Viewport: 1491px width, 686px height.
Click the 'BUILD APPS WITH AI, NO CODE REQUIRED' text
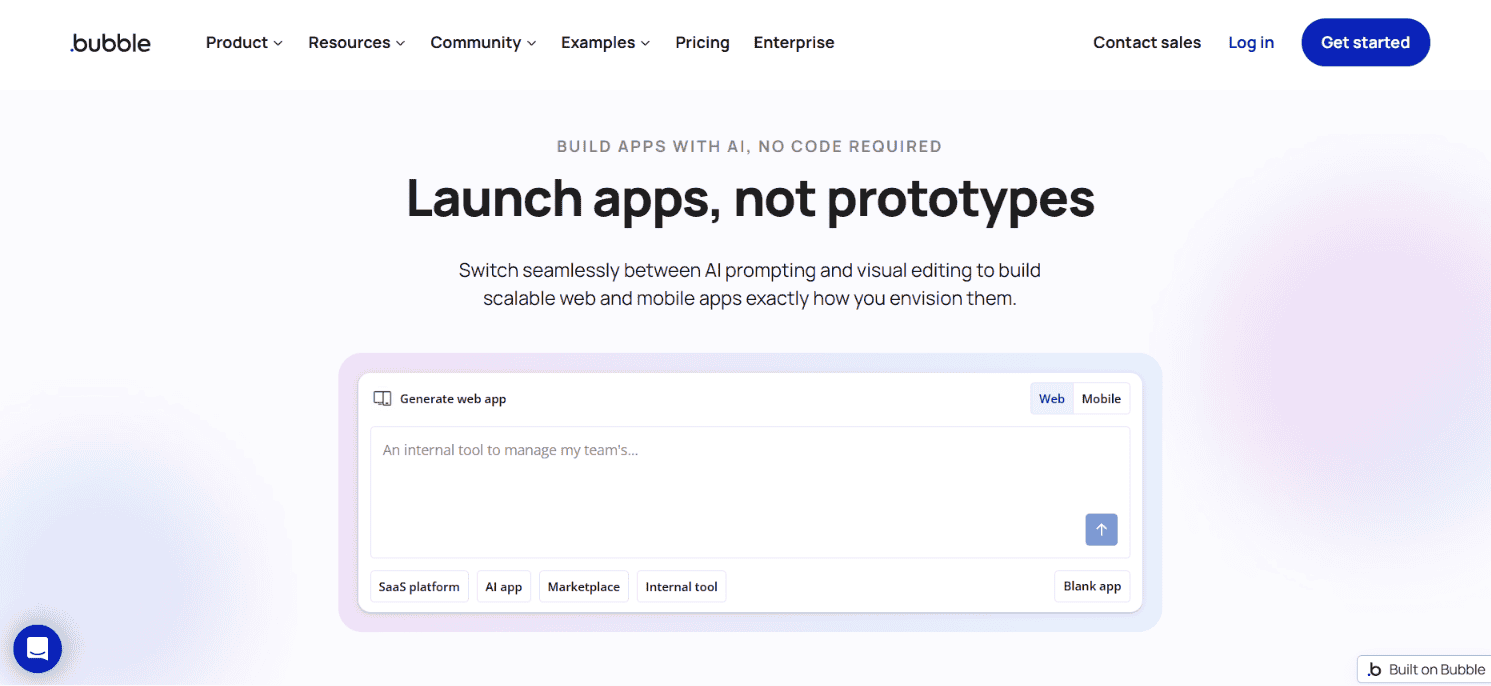749,147
